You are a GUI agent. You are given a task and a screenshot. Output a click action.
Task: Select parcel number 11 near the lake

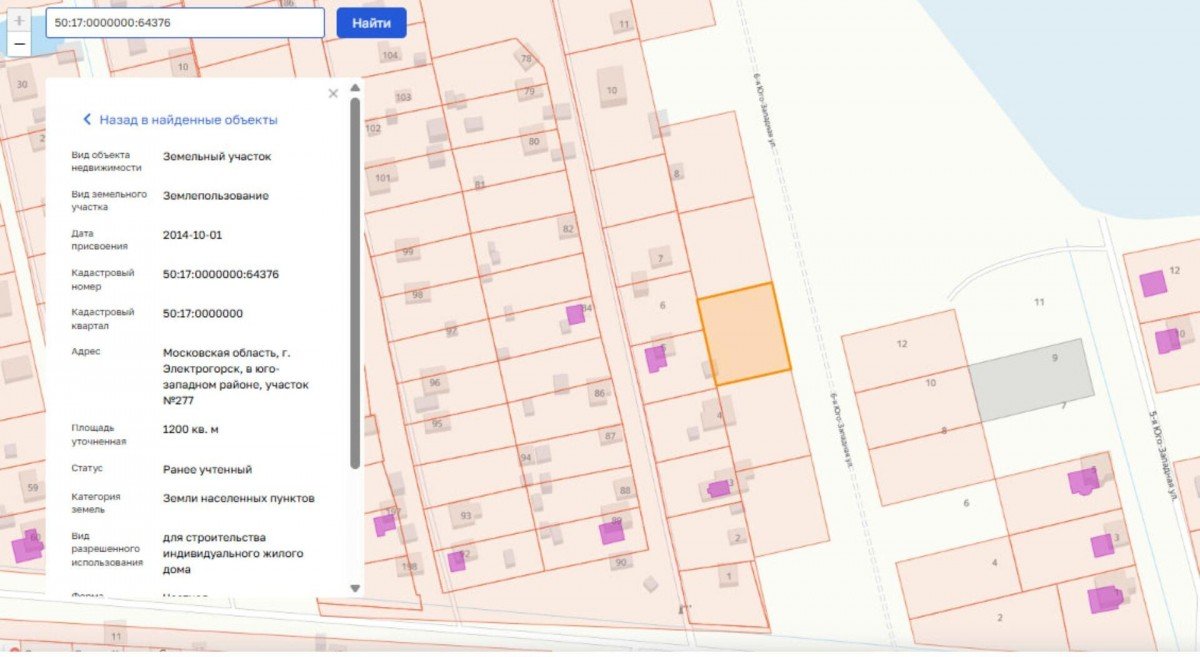1039,301
